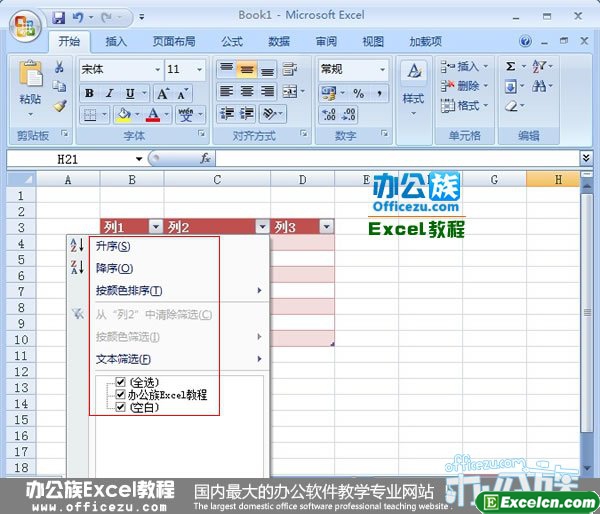Open 列1 filter dropdown

click(x=156, y=227)
